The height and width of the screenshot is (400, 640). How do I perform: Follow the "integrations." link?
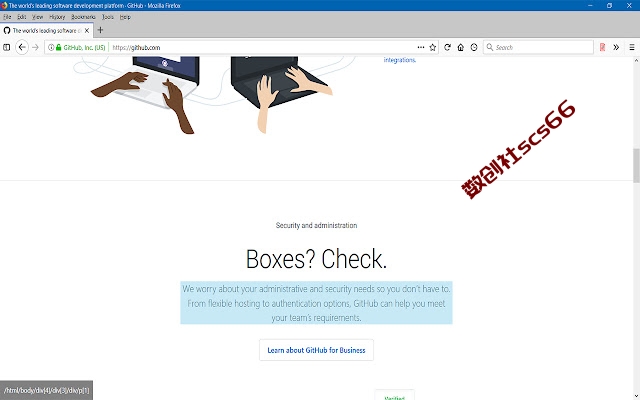pyautogui.click(x=400, y=60)
